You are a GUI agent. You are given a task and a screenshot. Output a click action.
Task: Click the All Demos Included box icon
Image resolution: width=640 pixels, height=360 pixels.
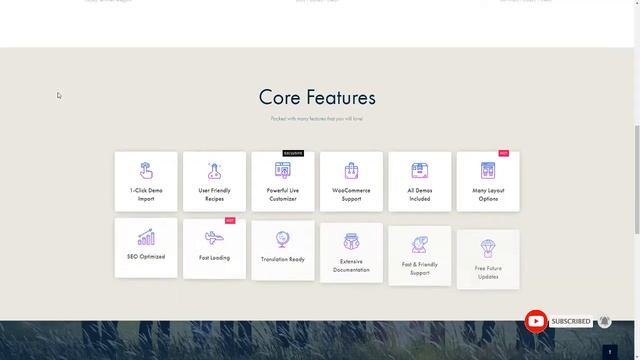coord(420,170)
